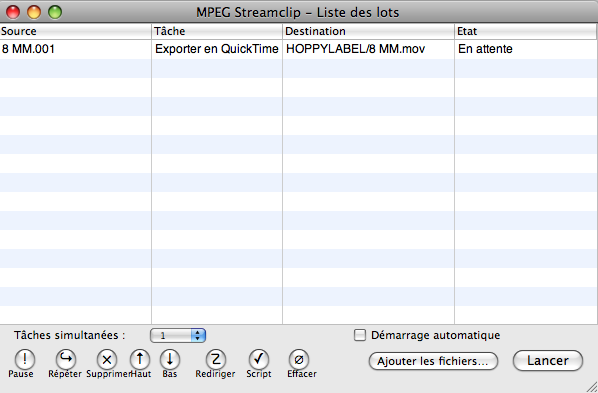Move the batch up with Haut arrow

click(140, 359)
